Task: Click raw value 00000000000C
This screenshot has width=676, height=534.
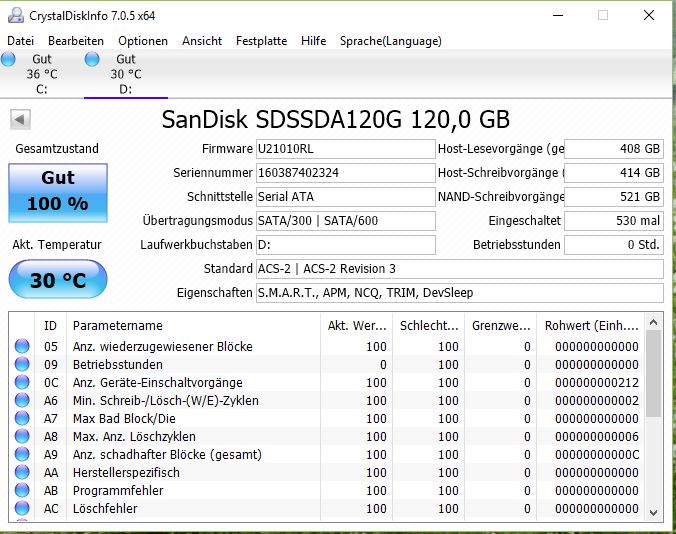Action: [597, 454]
